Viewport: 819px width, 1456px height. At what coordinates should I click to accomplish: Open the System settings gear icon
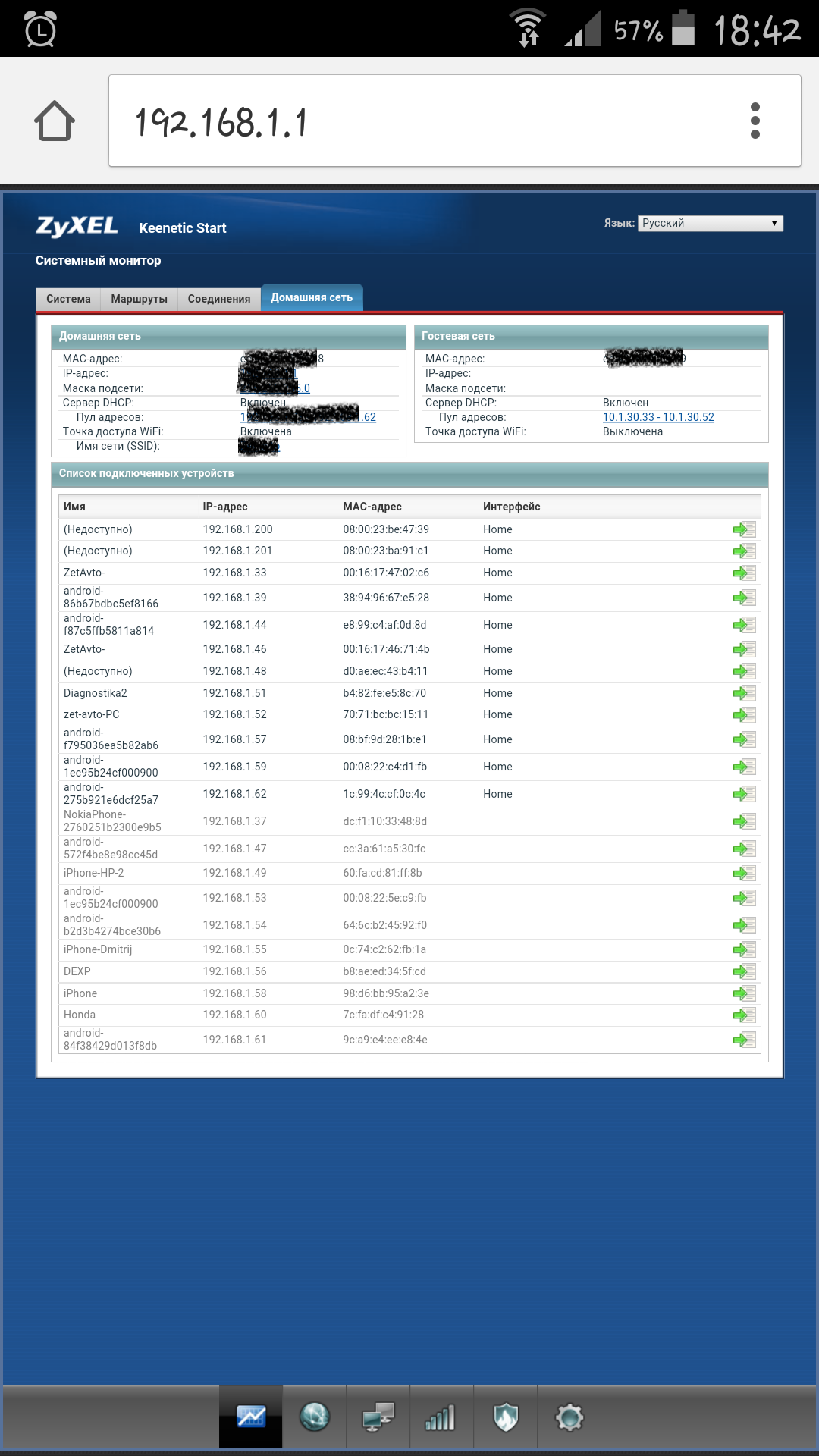point(570,1417)
